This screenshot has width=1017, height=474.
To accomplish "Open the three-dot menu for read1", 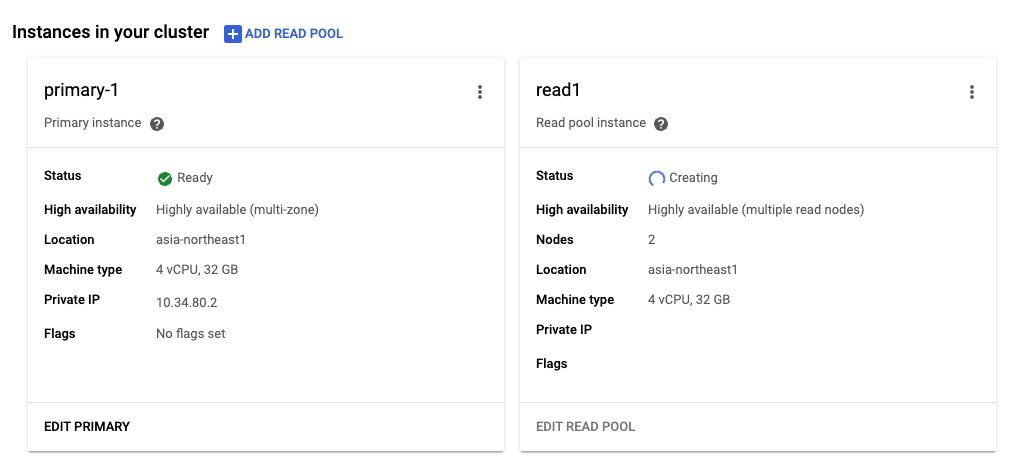I will tap(972, 92).
